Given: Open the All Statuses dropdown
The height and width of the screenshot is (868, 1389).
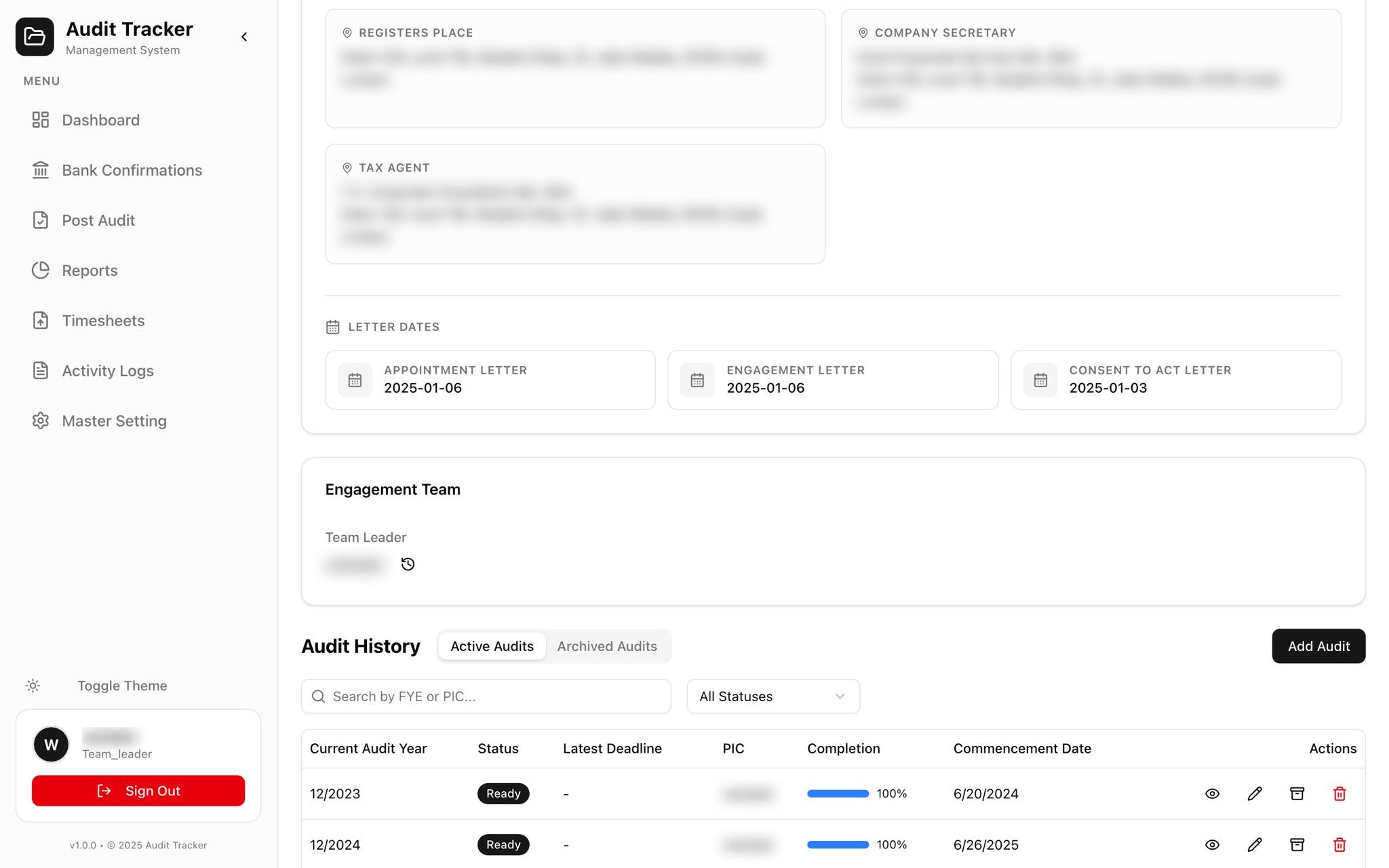Looking at the screenshot, I should click(773, 696).
